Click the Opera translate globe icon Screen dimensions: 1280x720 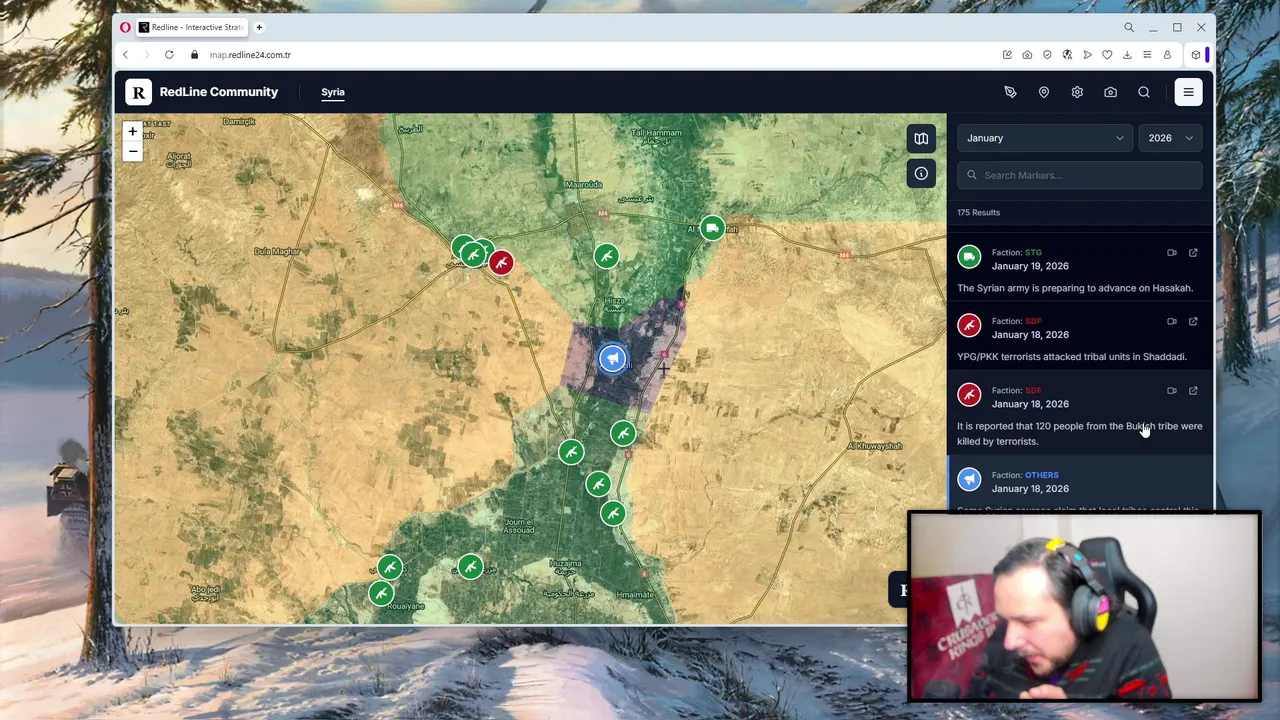tap(1067, 55)
